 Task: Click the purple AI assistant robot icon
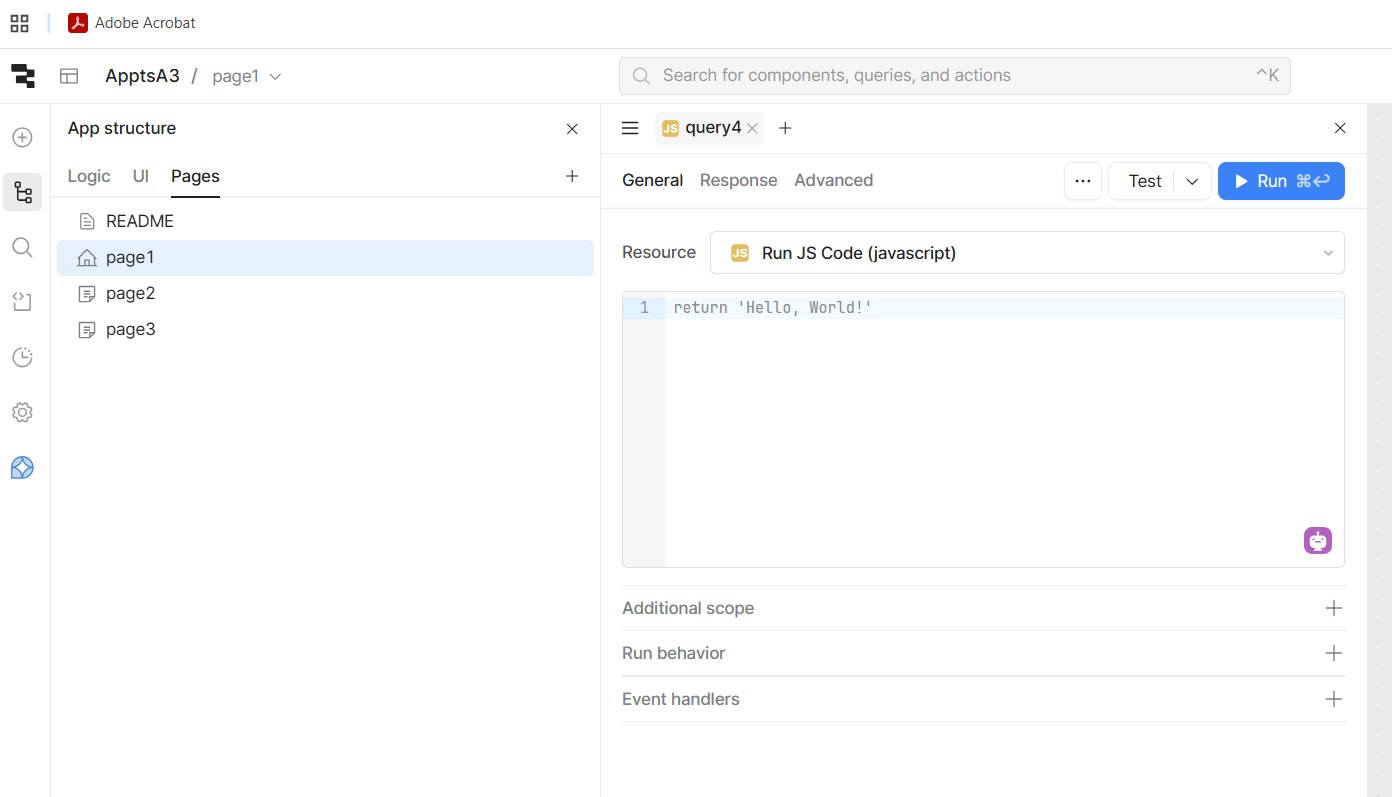tap(1317, 541)
